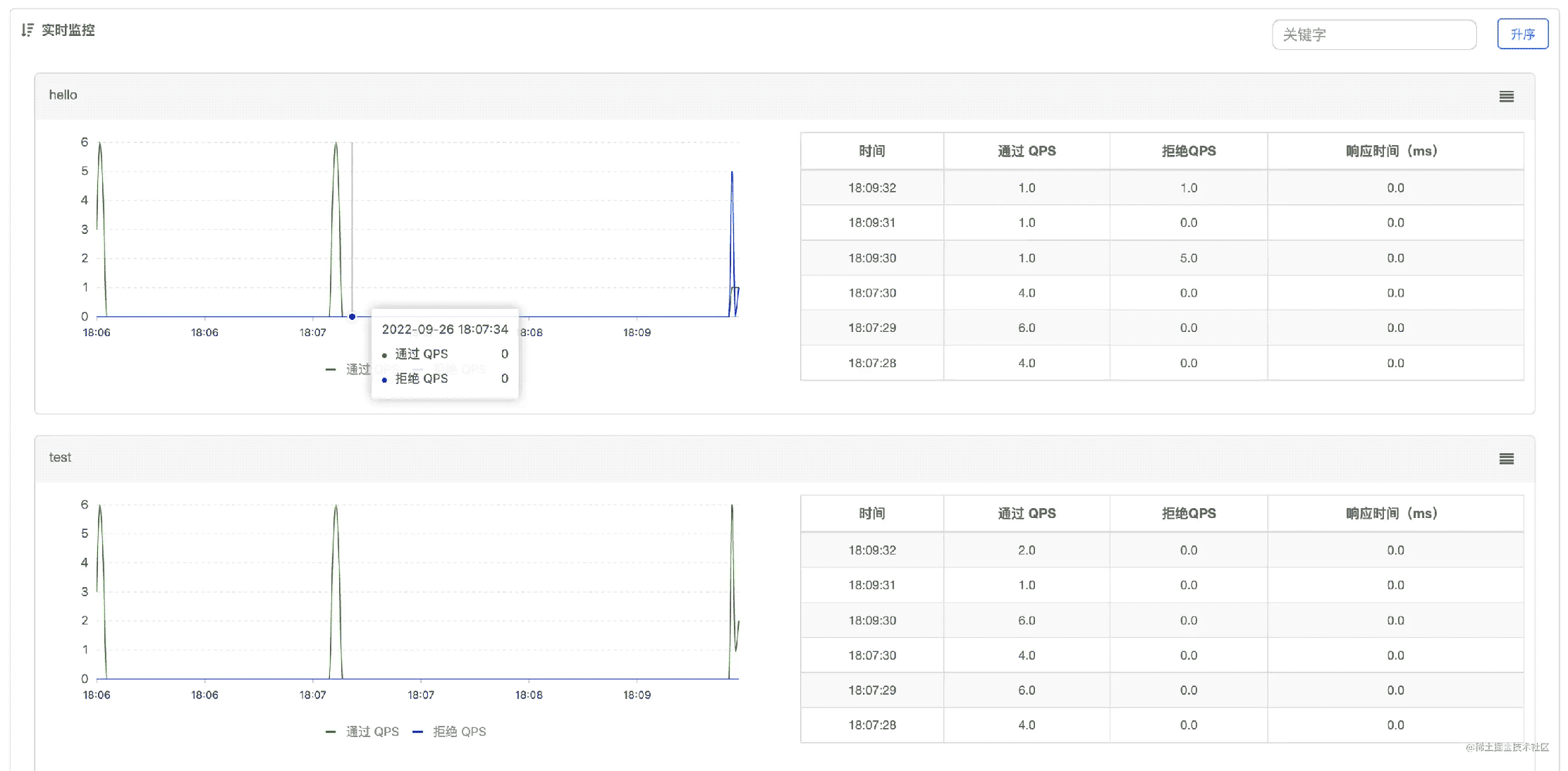Click the test panel title
Screen dimensions: 1568x771
click(x=60, y=457)
